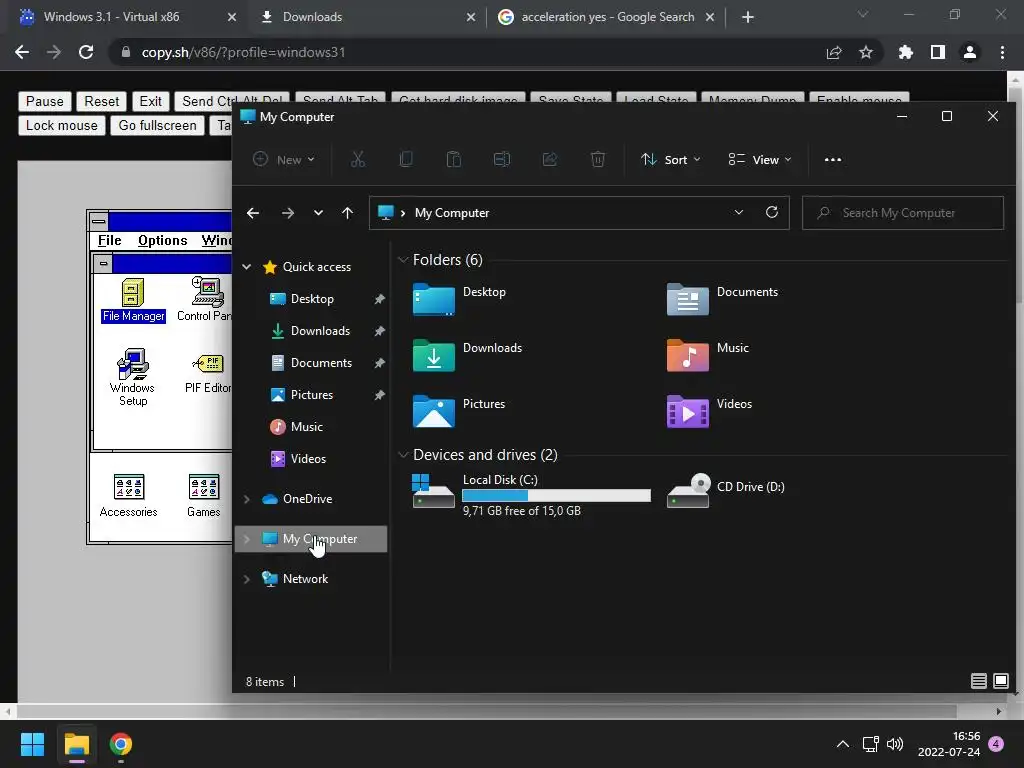Image resolution: width=1024 pixels, height=768 pixels.
Task: Open volume control in system tray
Action: (895, 744)
